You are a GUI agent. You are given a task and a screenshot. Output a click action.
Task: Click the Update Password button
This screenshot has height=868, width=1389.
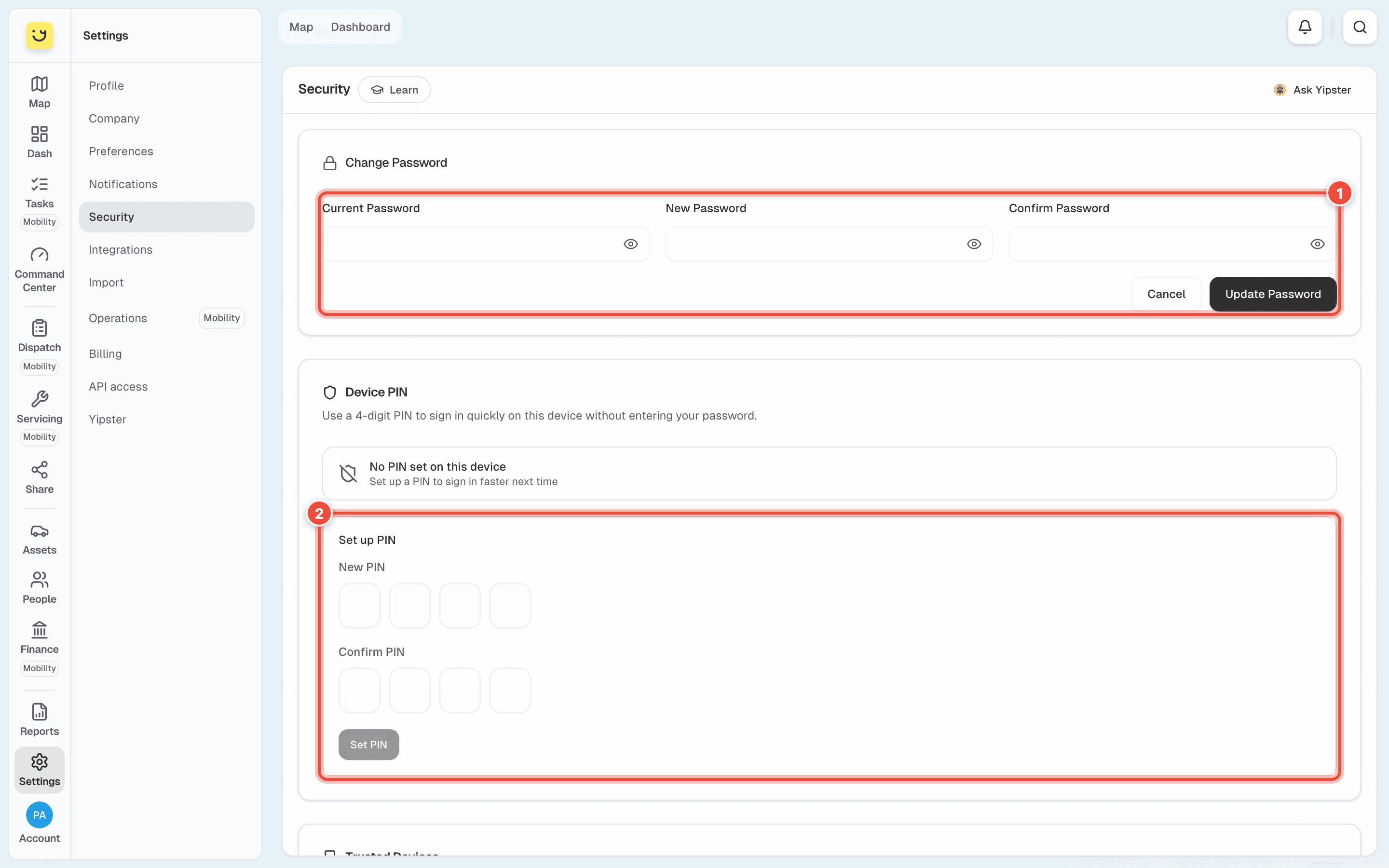1272,294
